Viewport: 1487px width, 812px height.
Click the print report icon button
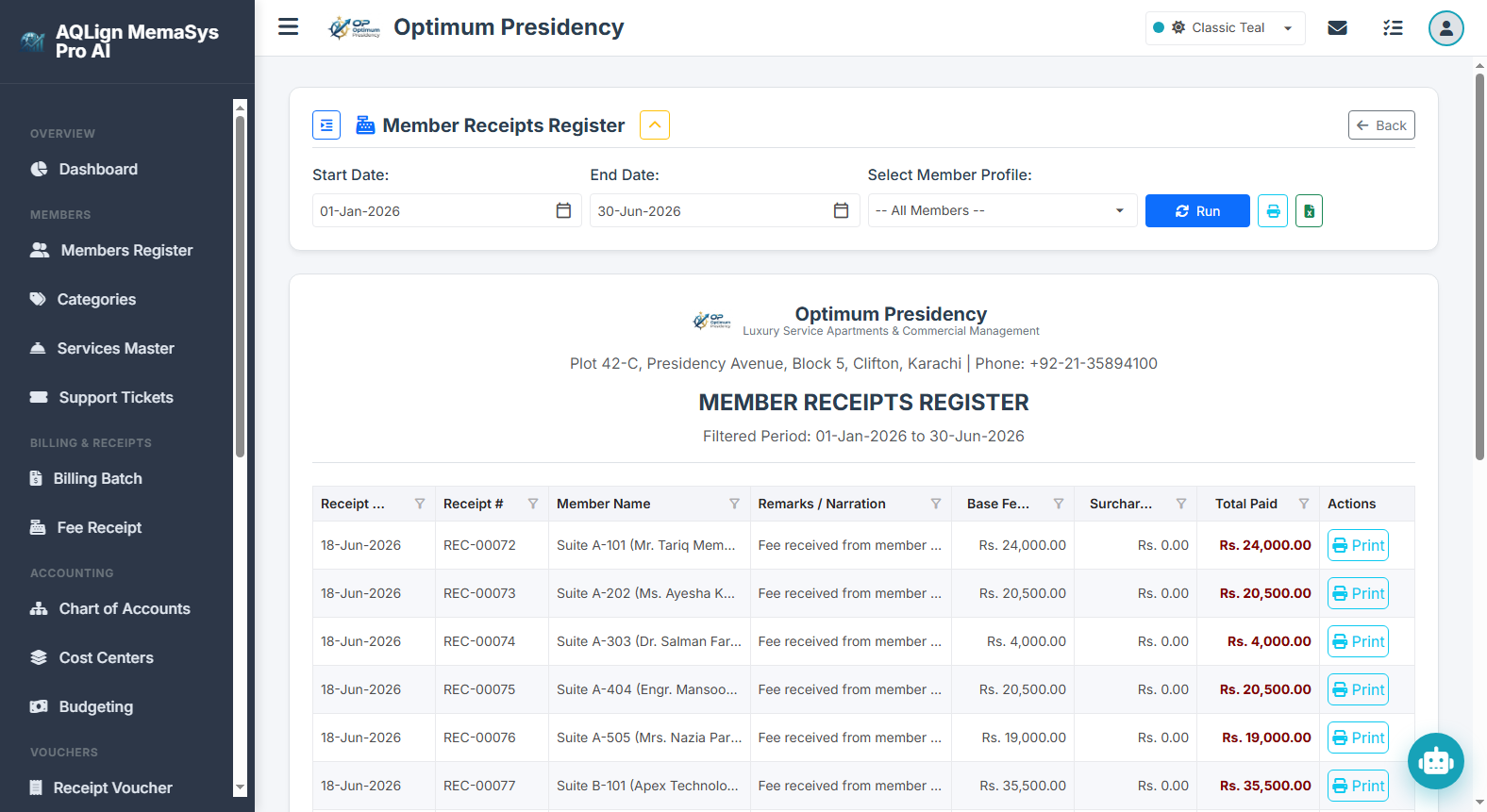(x=1273, y=210)
